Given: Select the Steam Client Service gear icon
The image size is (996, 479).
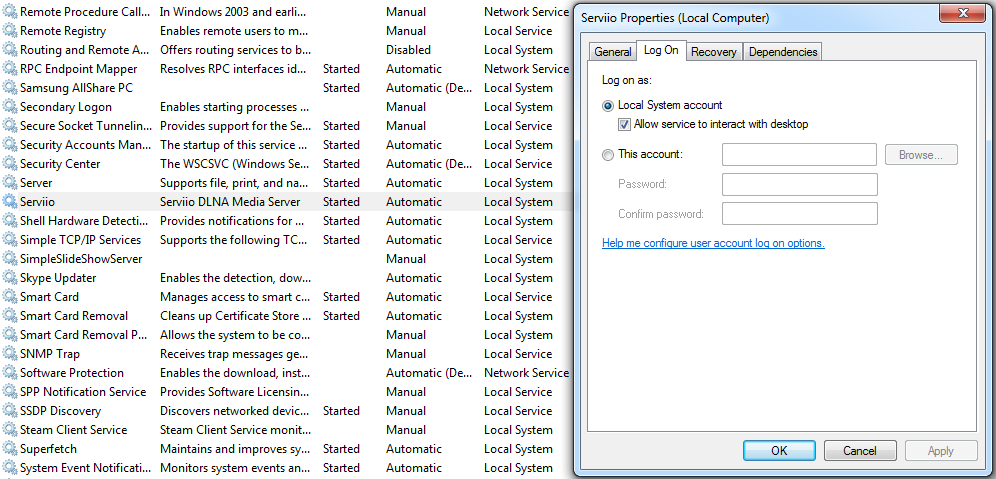Looking at the screenshot, I should [10, 430].
